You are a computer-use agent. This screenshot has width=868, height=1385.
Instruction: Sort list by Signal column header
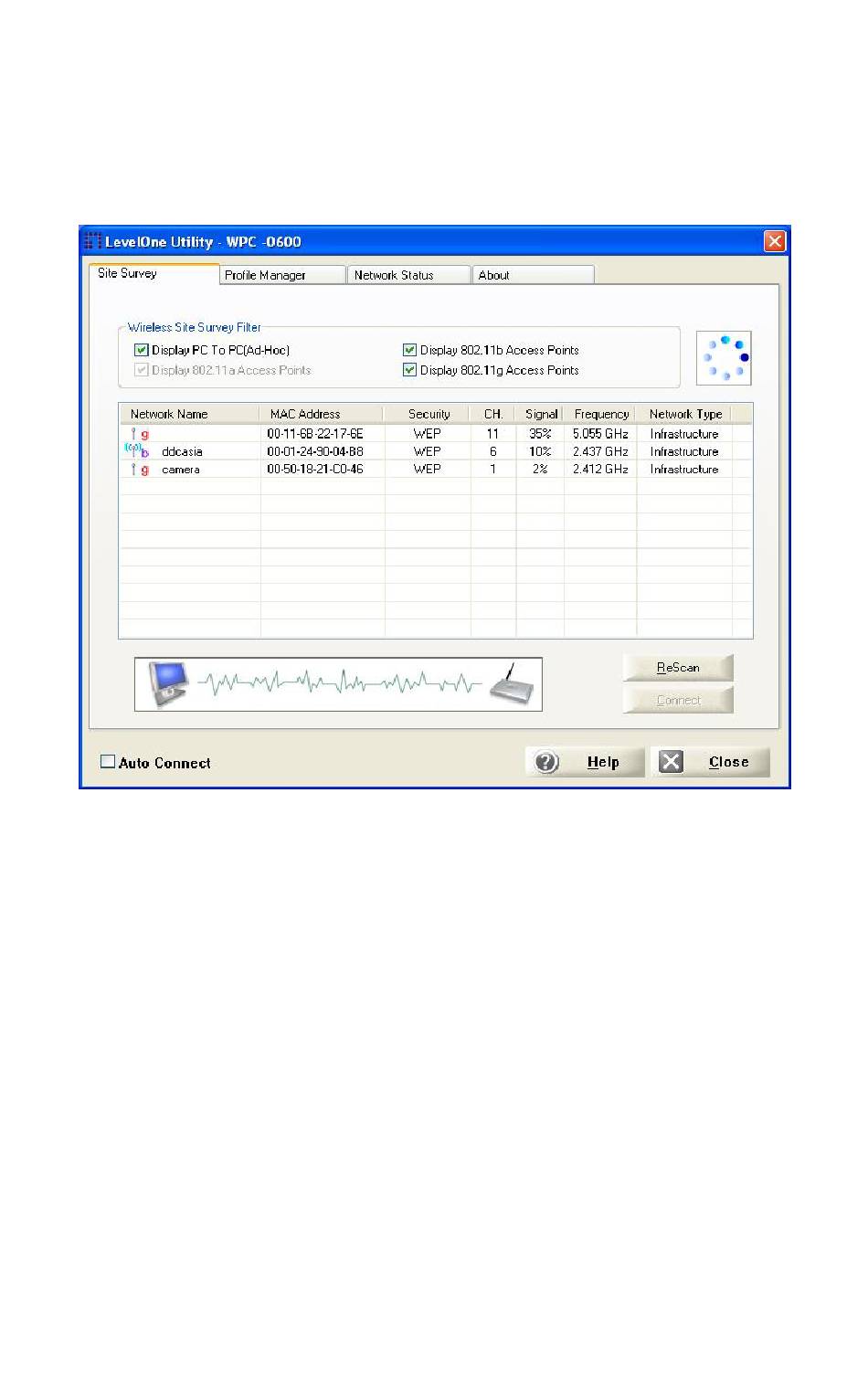pyautogui.click(x=540, y=414)
